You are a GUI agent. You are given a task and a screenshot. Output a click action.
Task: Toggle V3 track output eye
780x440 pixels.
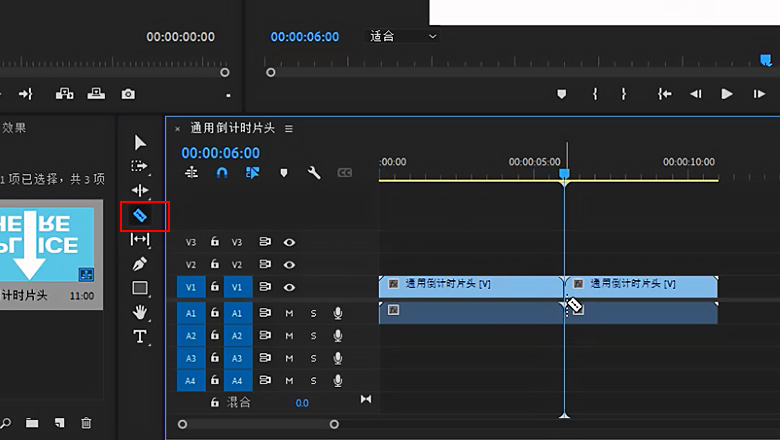point(289,242)
